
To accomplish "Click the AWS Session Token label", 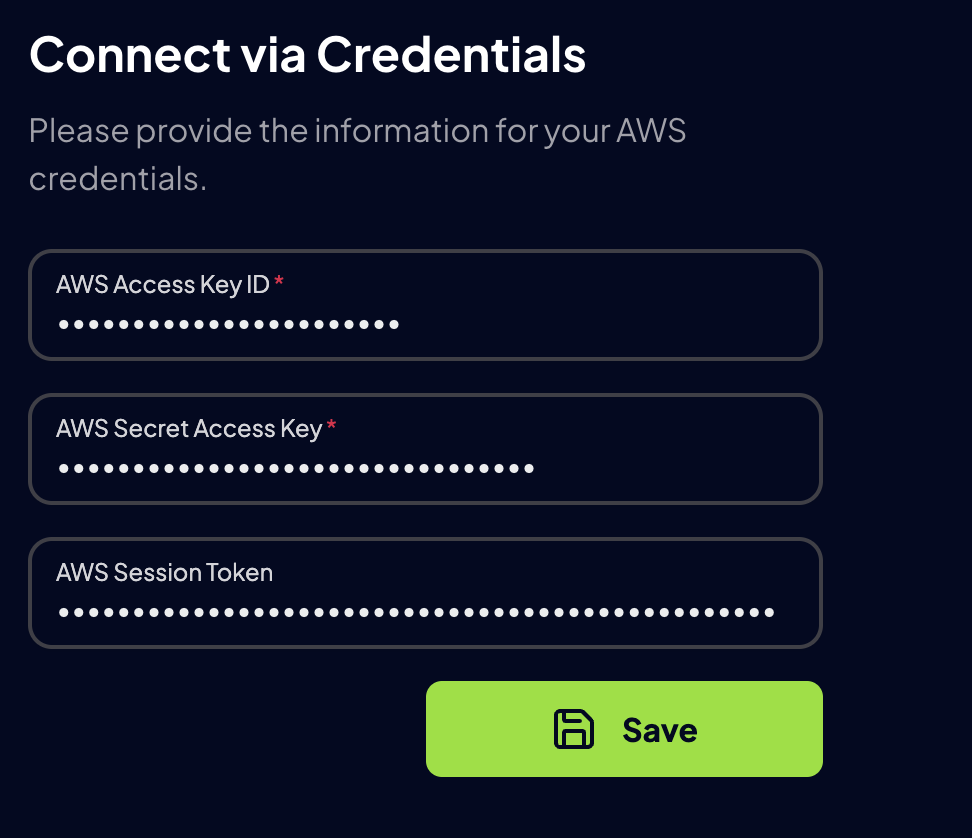I will pos(164,572).
